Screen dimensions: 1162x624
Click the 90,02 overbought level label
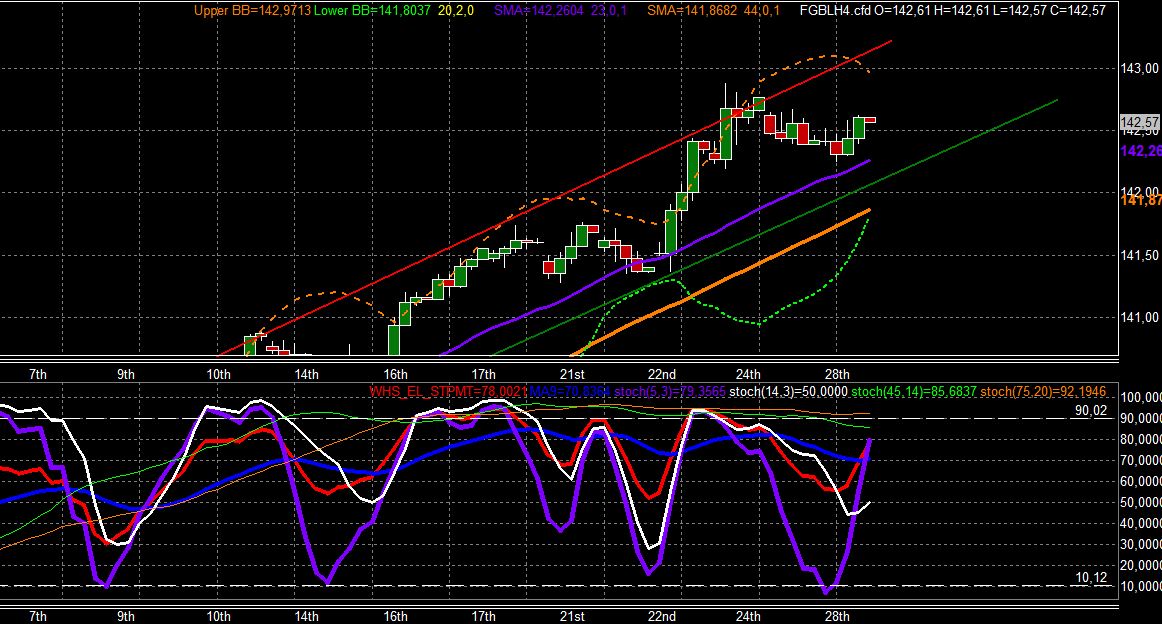(x=1091, y=411)
